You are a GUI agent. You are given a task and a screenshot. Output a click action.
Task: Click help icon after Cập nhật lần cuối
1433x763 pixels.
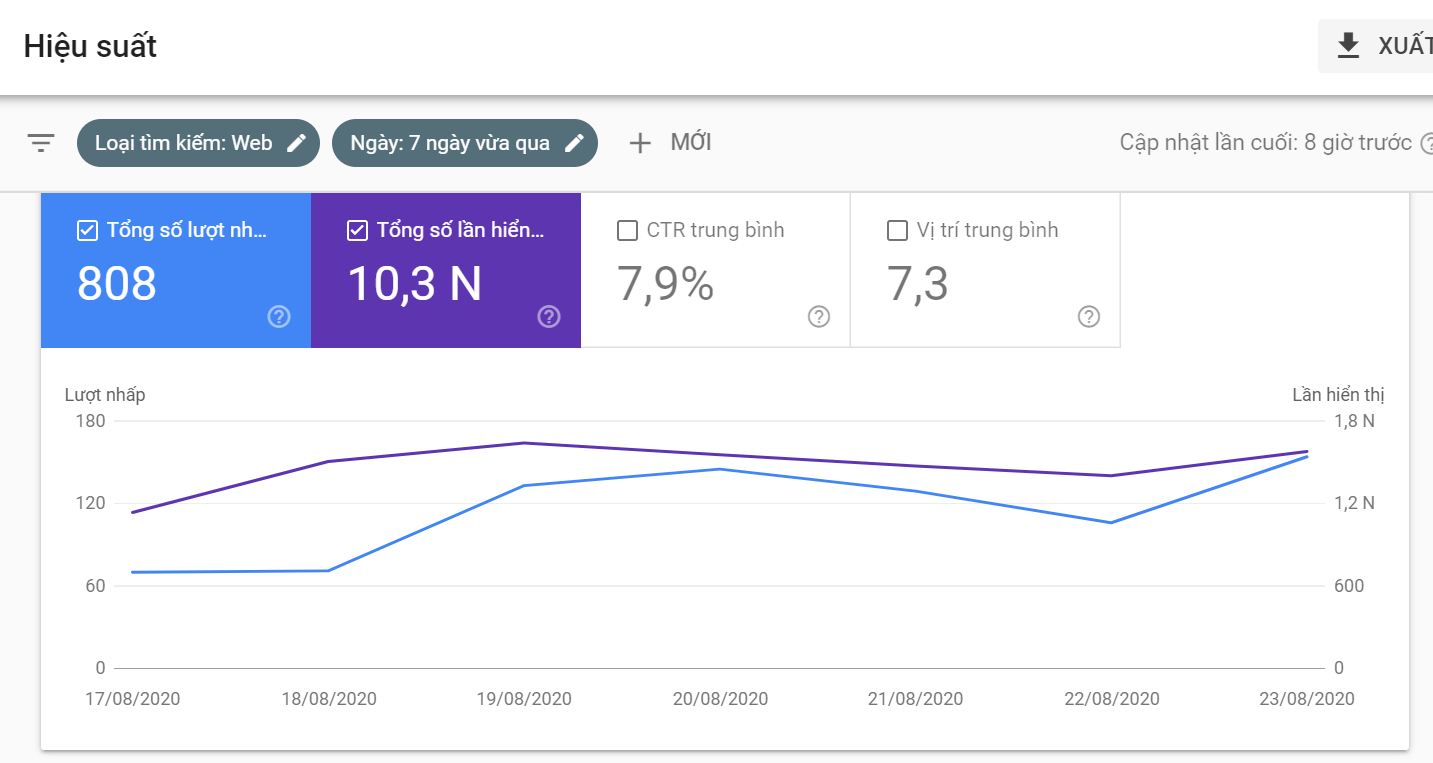1426,143
